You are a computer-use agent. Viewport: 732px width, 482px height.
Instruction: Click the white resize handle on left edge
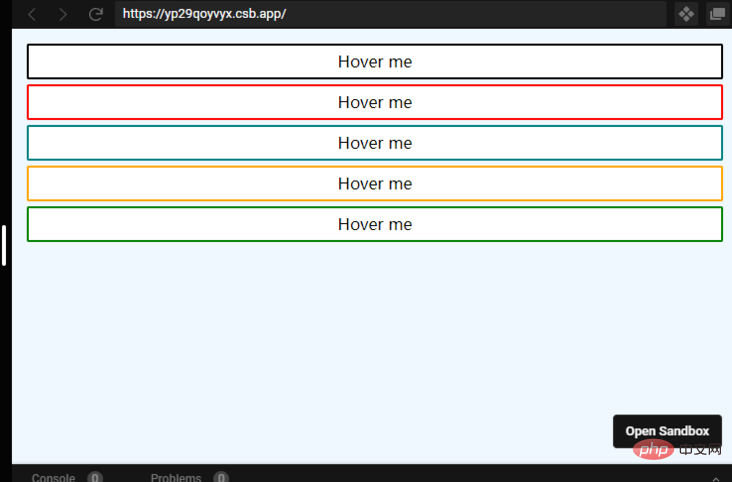5,245
